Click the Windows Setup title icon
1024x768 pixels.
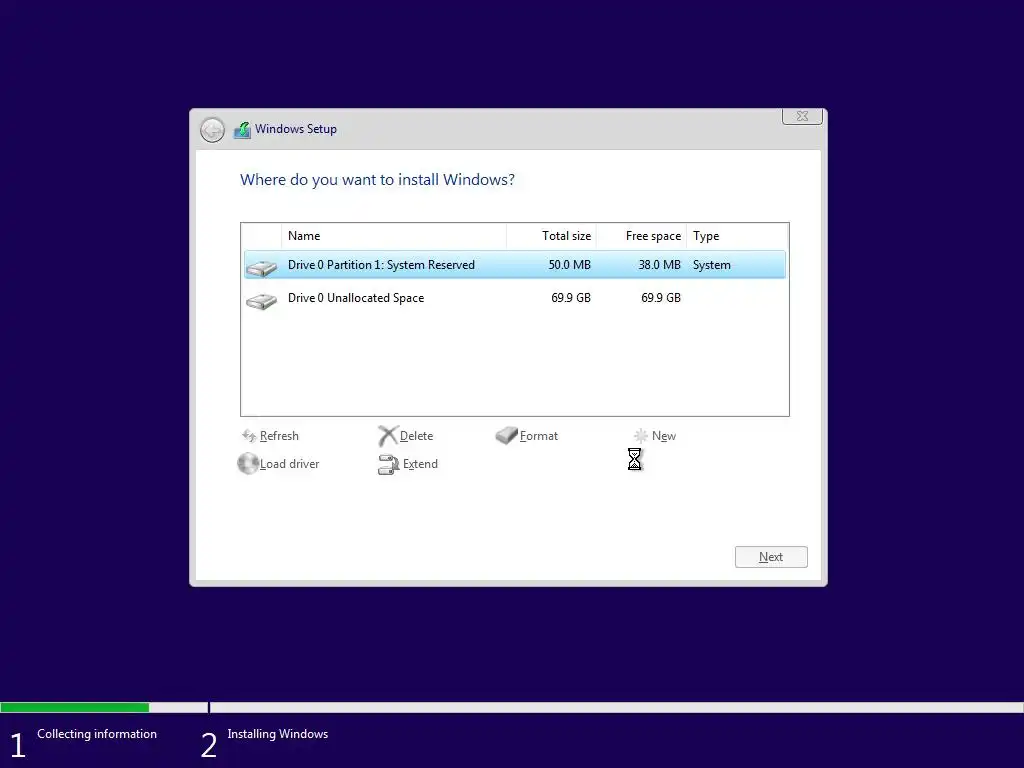(x=242, y=129)
